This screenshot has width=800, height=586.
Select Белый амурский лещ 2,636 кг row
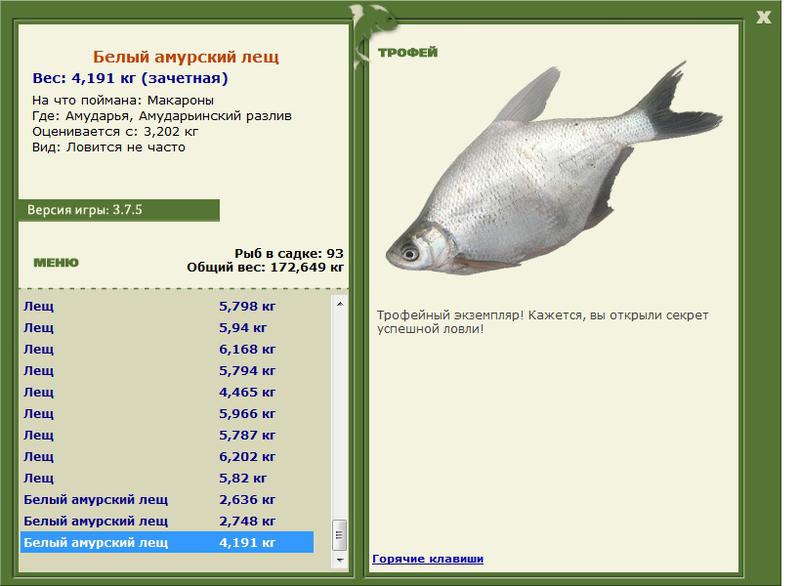167,499
